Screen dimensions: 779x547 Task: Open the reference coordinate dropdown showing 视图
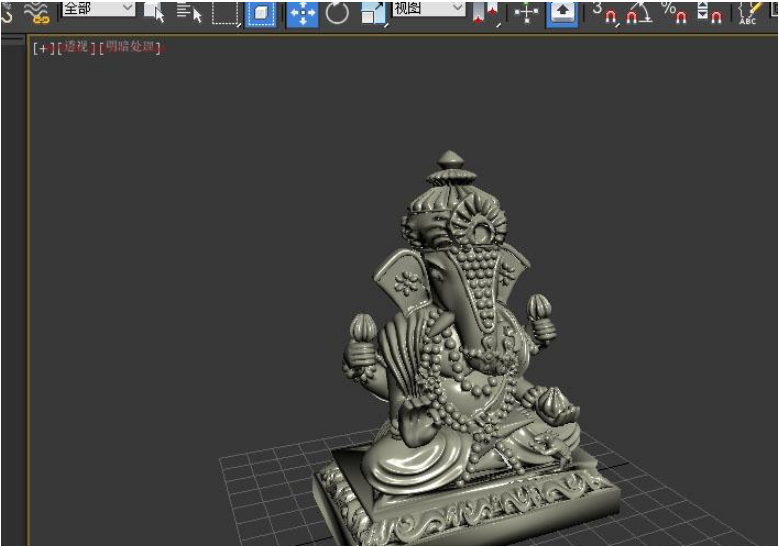coord(428,8)
